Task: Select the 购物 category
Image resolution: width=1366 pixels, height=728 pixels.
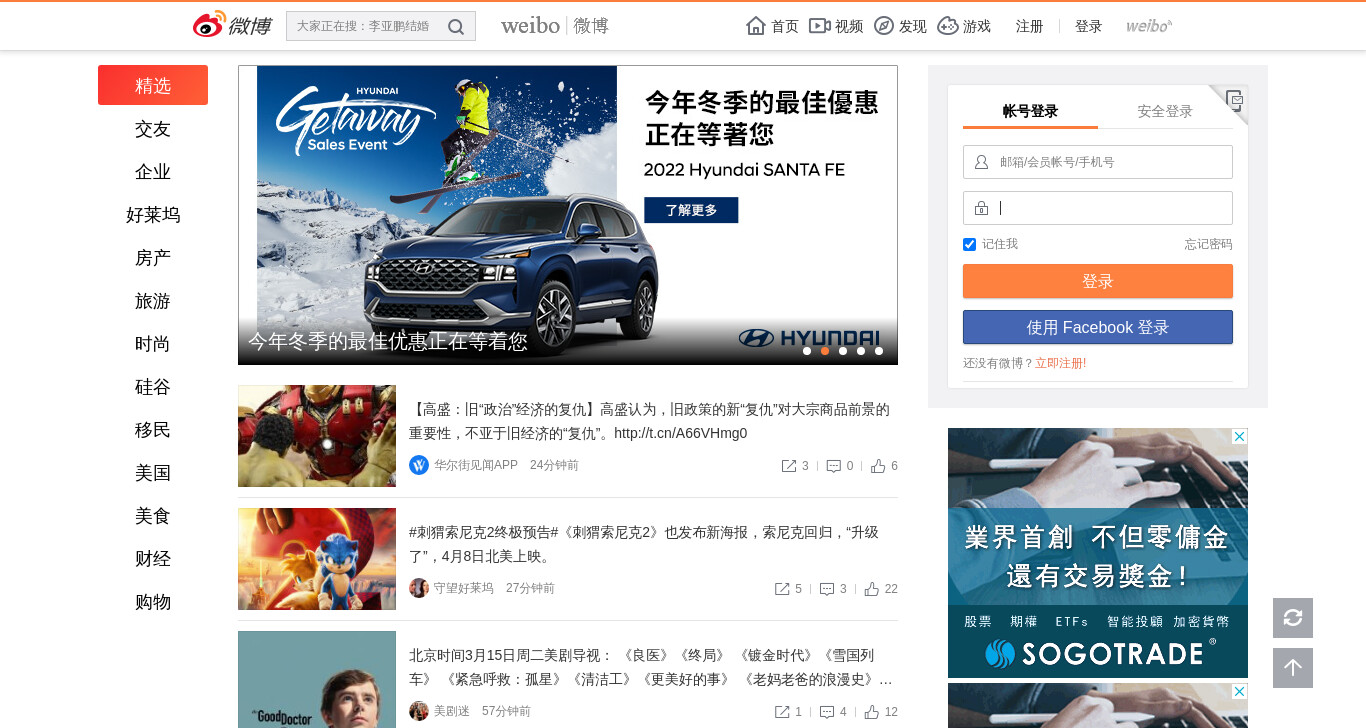Action: (x=153, y=601)
